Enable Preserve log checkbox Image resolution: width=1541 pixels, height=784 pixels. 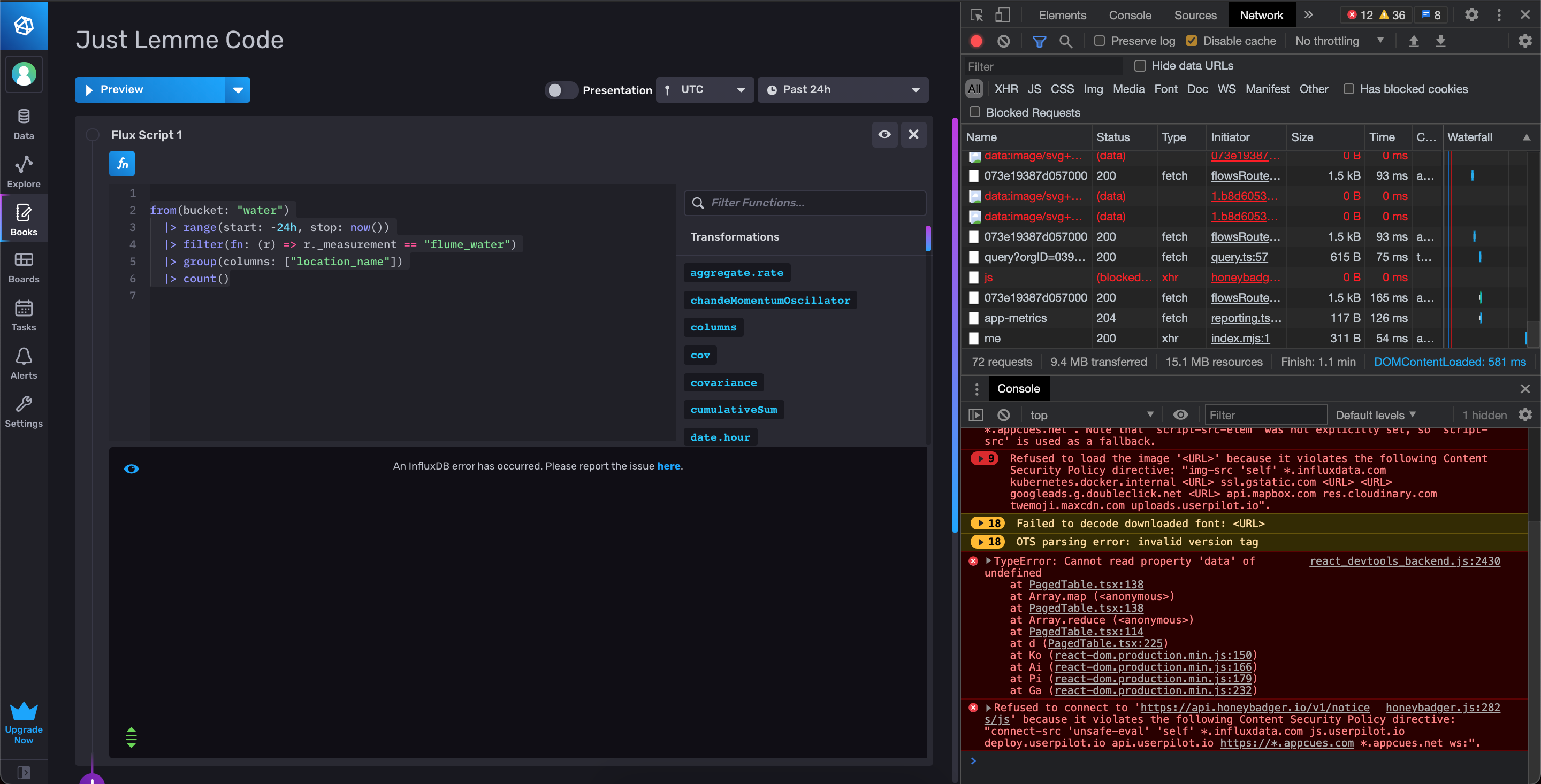click(1100, 41)
